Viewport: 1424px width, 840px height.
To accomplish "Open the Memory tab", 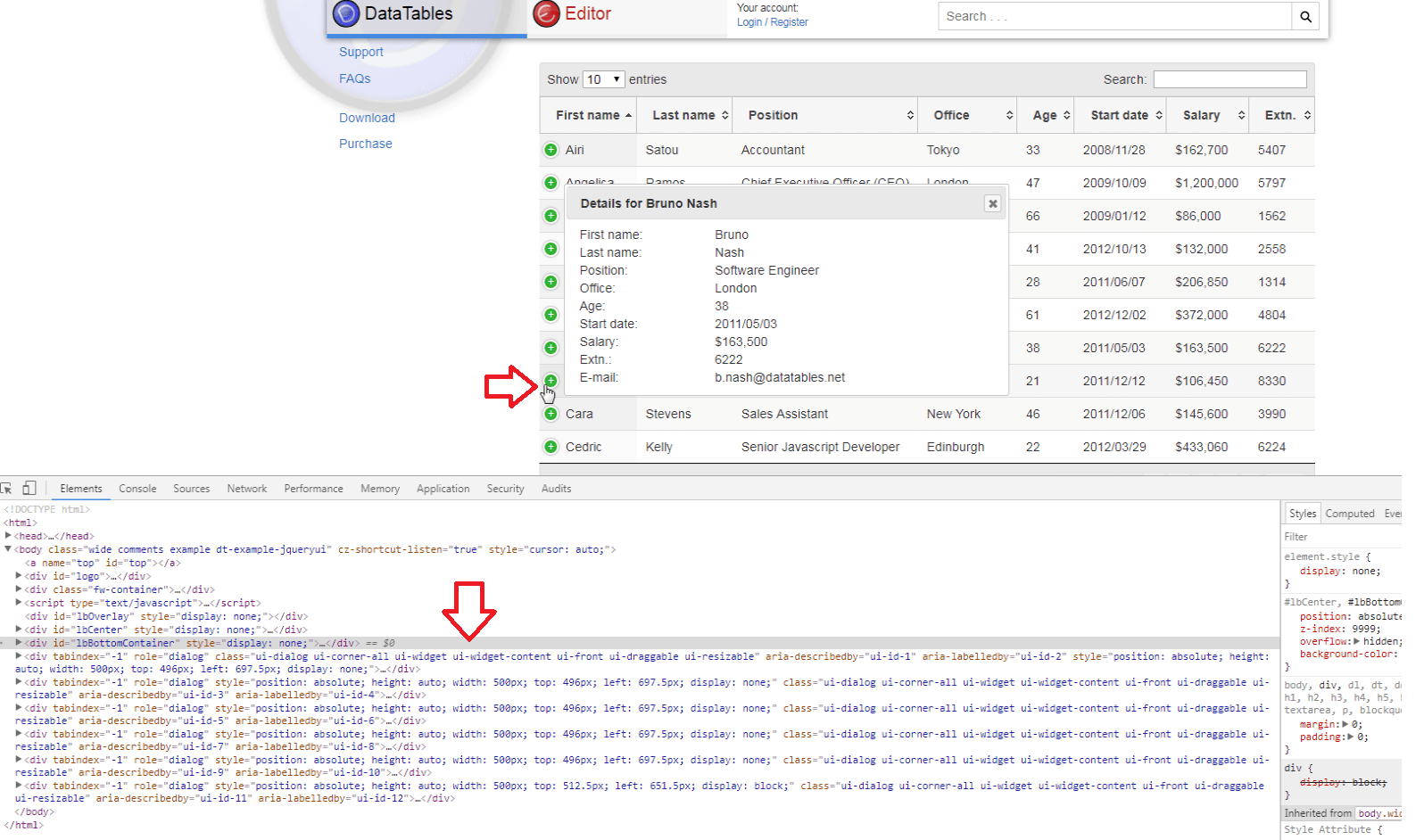I will (x=380, y=489).
